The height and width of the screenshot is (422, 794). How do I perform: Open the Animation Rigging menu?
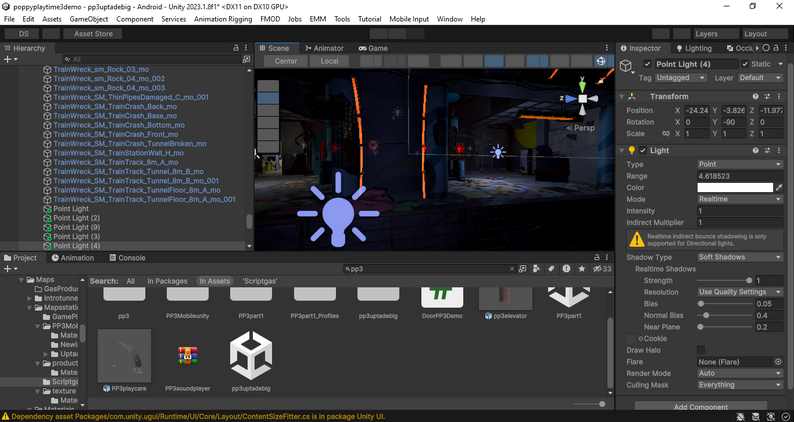223,19
